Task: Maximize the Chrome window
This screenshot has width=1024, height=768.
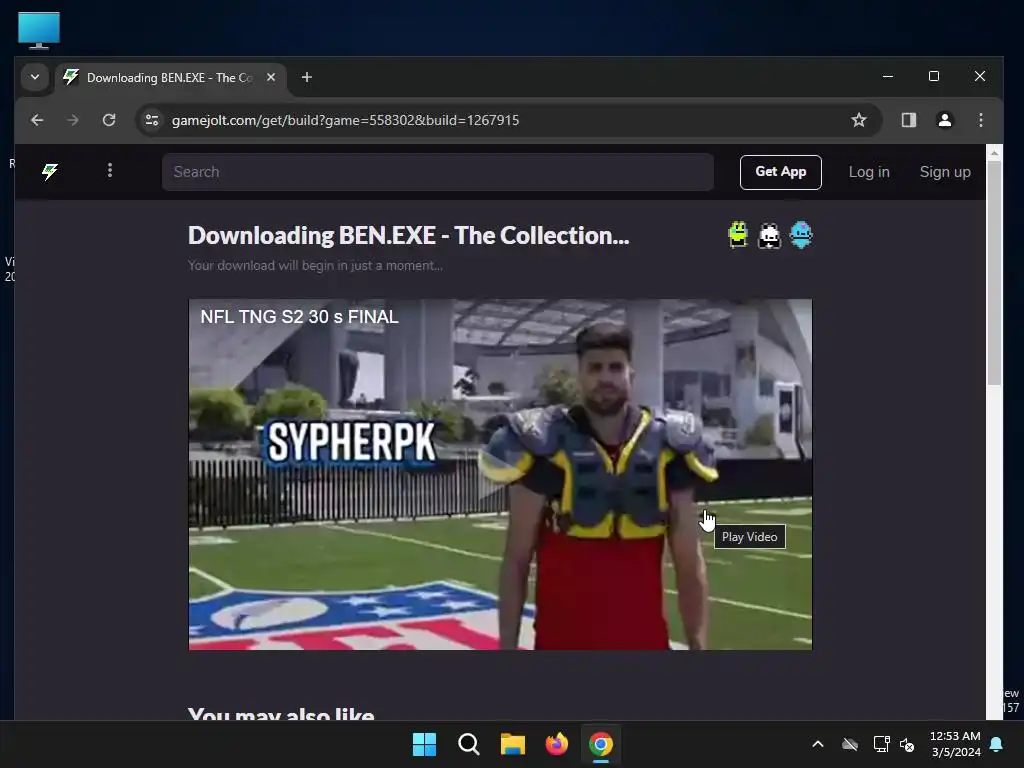Action: (x=934, y=76)
